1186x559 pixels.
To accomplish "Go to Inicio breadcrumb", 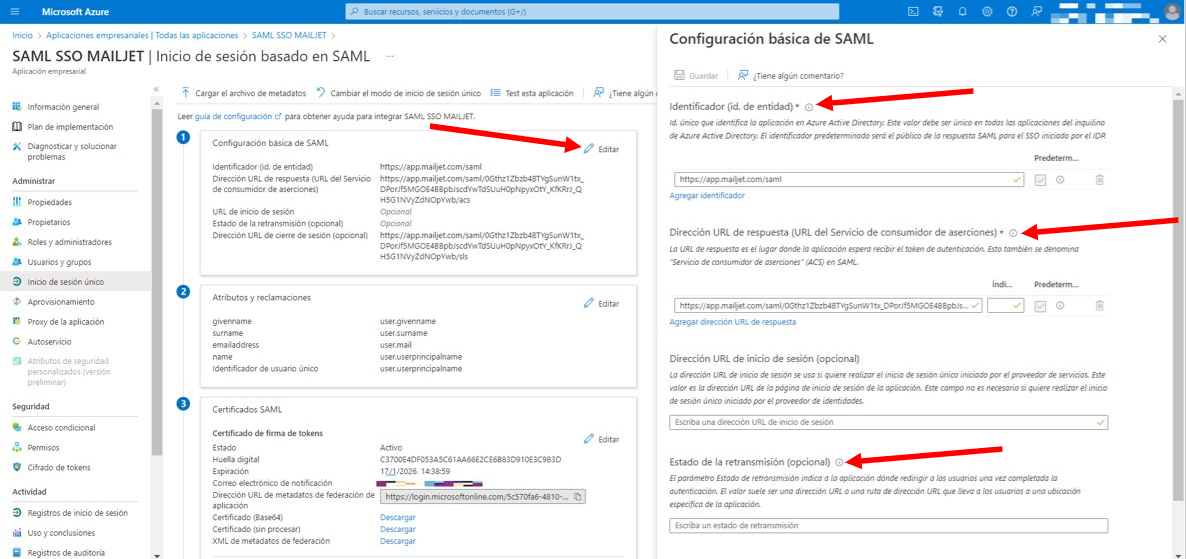I will [23, 35].
